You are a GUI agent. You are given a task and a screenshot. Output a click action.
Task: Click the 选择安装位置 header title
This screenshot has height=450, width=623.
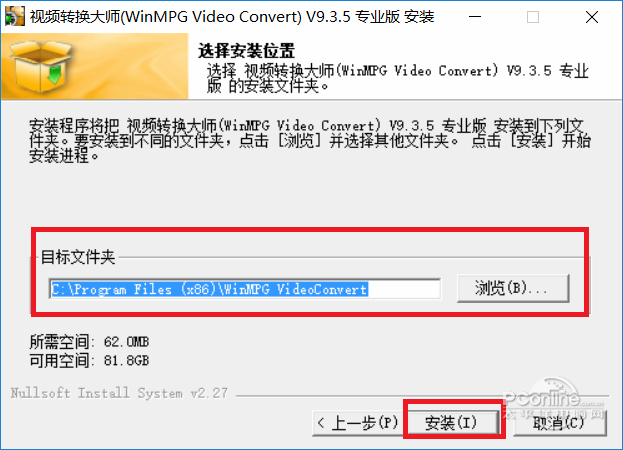[x=246, y=51]
